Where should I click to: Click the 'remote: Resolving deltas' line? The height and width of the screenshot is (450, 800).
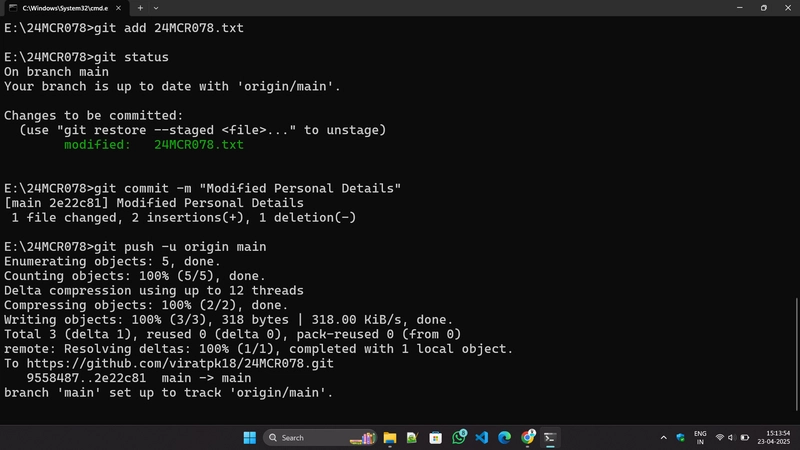pos(259,349)
